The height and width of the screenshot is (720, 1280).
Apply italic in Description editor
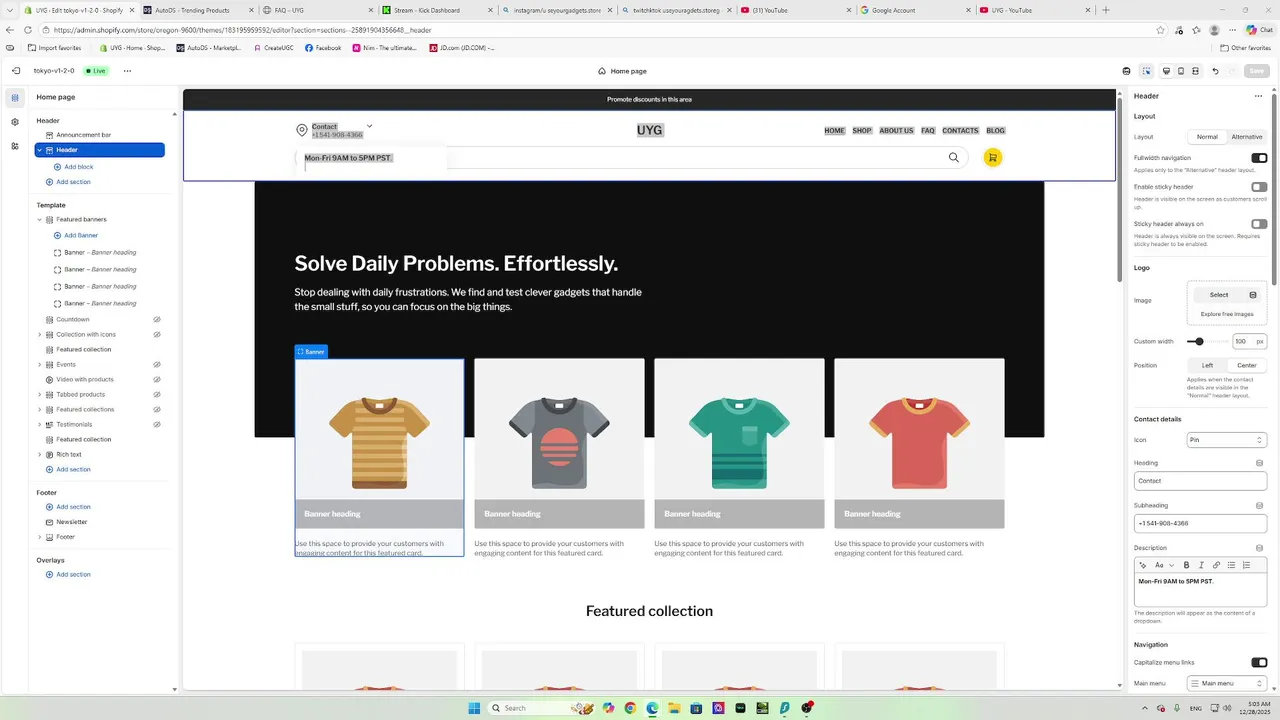pyautogui.click(x=1201, y=565)
